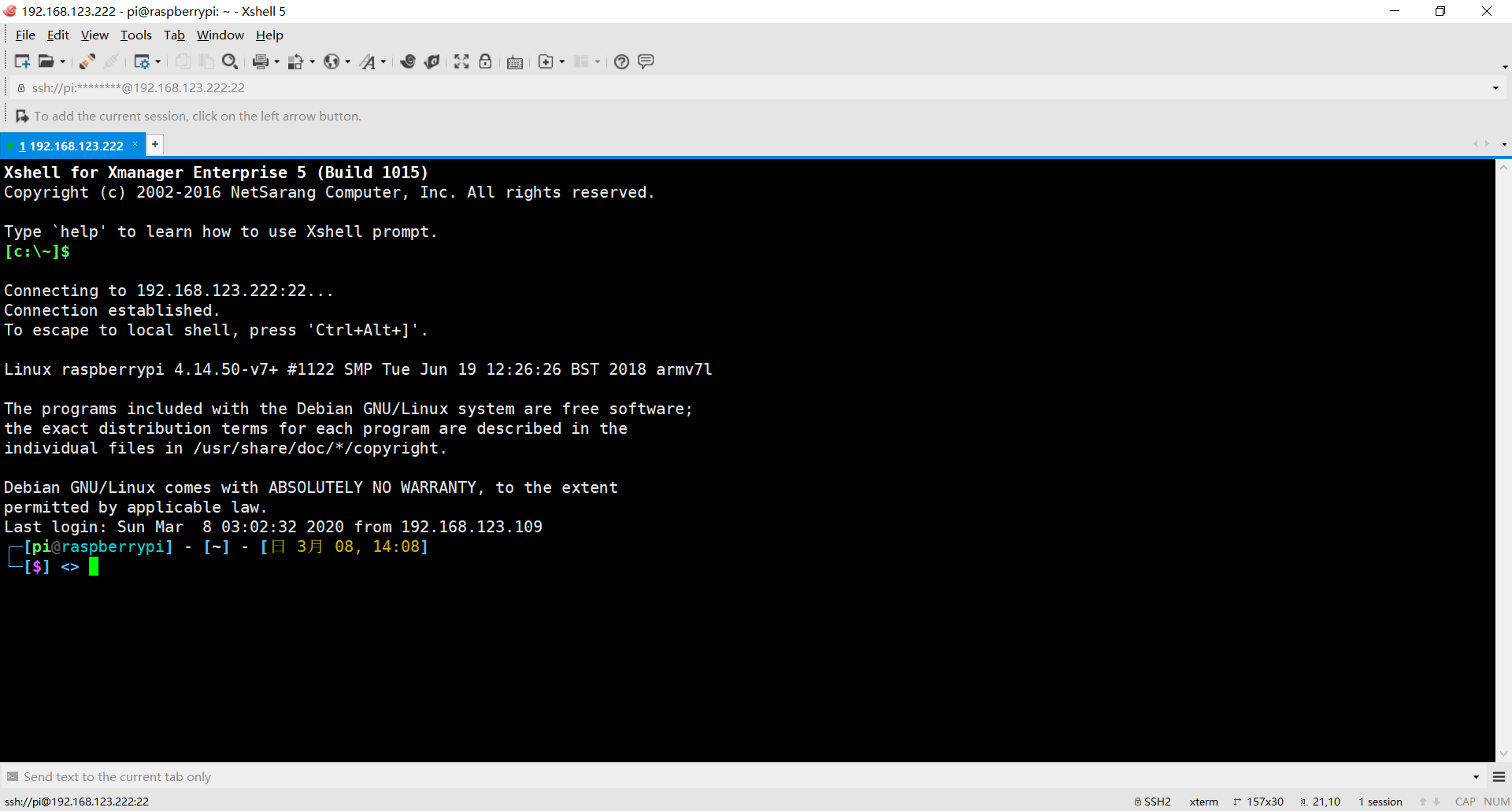
Task: Click the speech bubble feedback icon
Action: click(x=646, y=61)
